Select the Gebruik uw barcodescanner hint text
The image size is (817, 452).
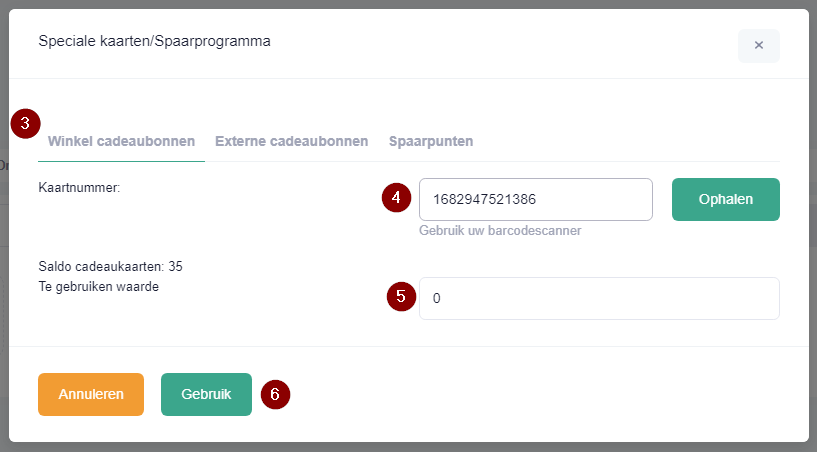500,230
